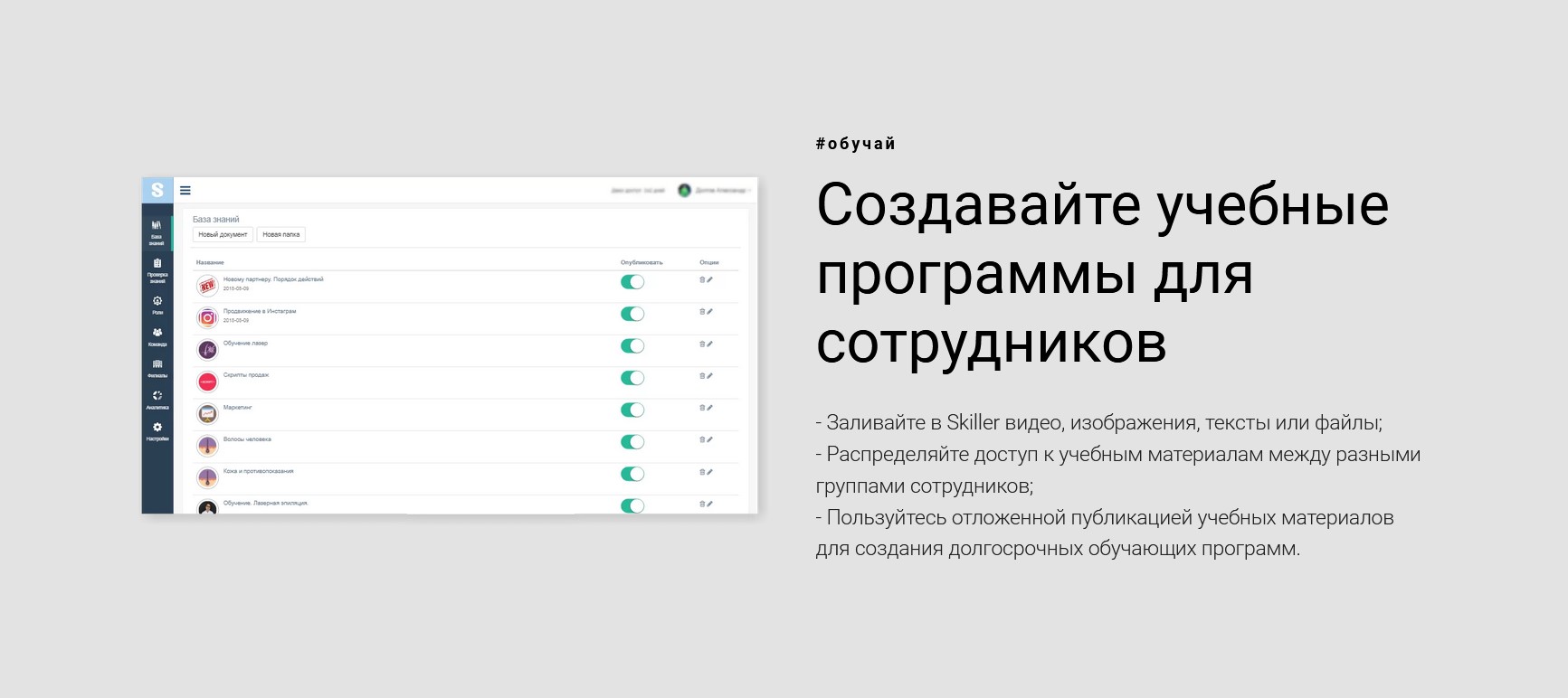Delete the Маркетинг document with trash icon
This screenshot has height=698, width=1568.
point(702,408)
